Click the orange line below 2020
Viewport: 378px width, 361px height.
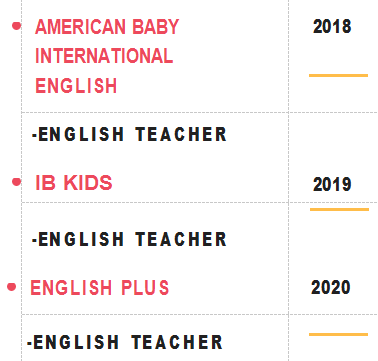click(338, 334)
